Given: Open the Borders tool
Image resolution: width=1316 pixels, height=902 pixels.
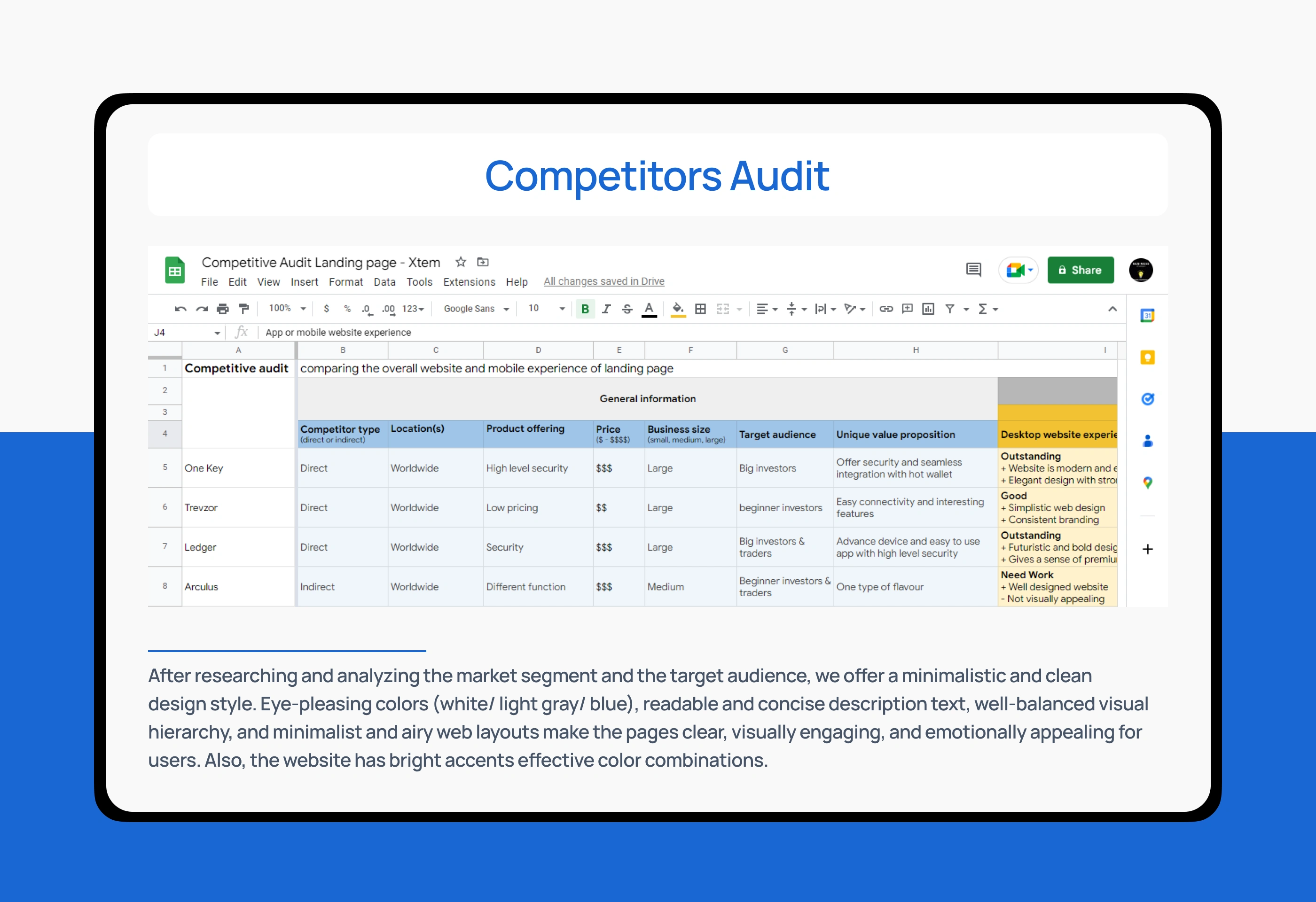Looking at the screenshot, I should [x=700, y=309].
